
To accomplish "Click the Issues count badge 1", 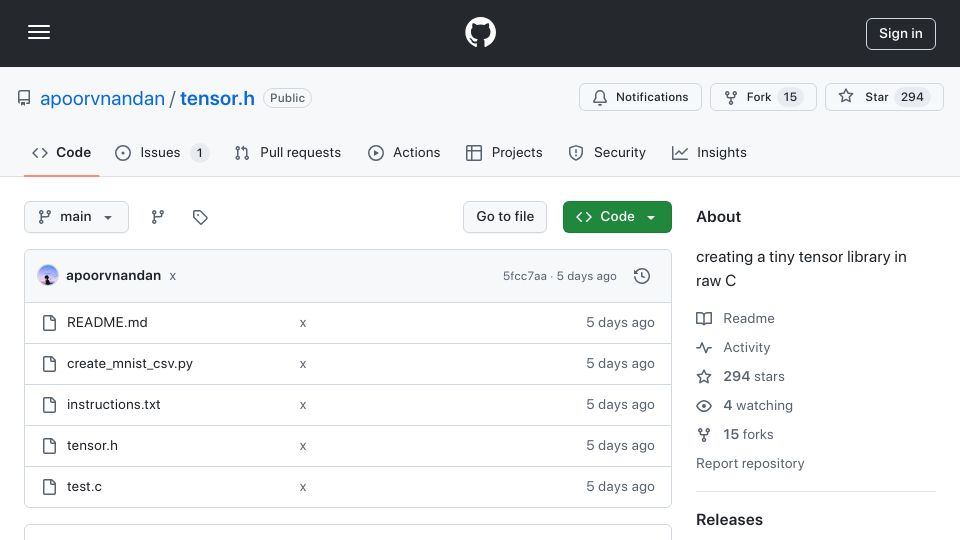I will [199, 152].
